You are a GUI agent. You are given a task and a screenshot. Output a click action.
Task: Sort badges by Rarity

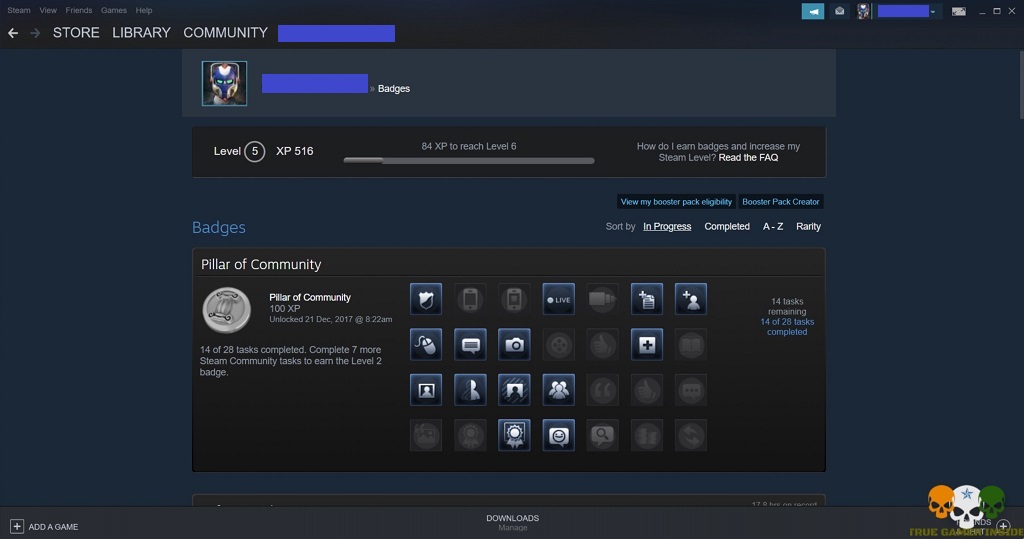click(x=808, y=226)
